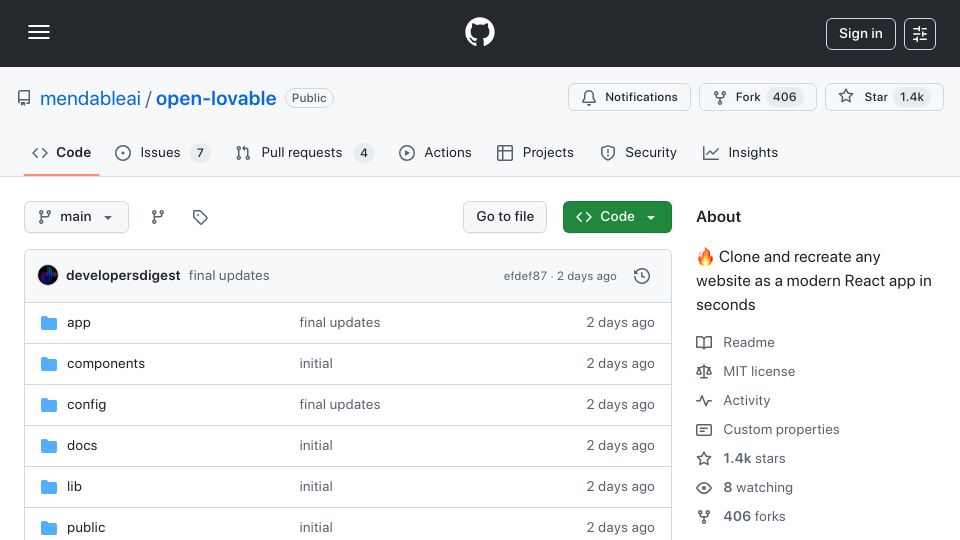
Task: Open developersdigest author profile link
Action: pos(123,276)
